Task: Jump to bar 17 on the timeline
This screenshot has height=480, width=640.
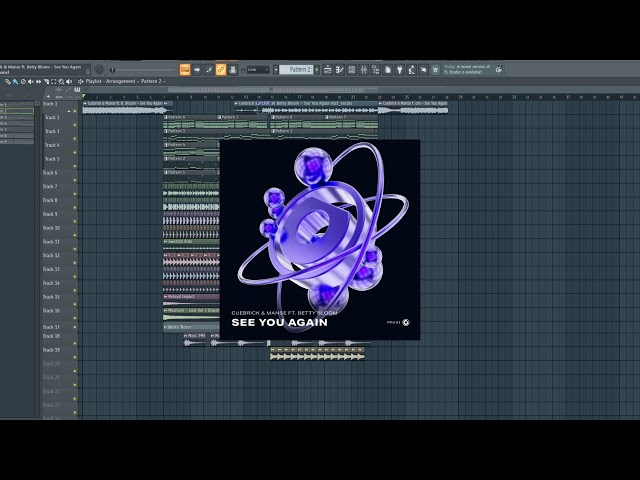Action: 299,97
